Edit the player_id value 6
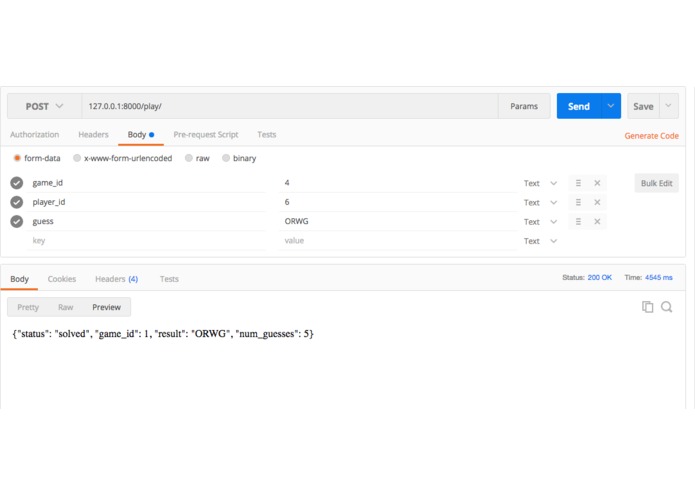Viewport: 695px width, 494px height. (398, 202)
